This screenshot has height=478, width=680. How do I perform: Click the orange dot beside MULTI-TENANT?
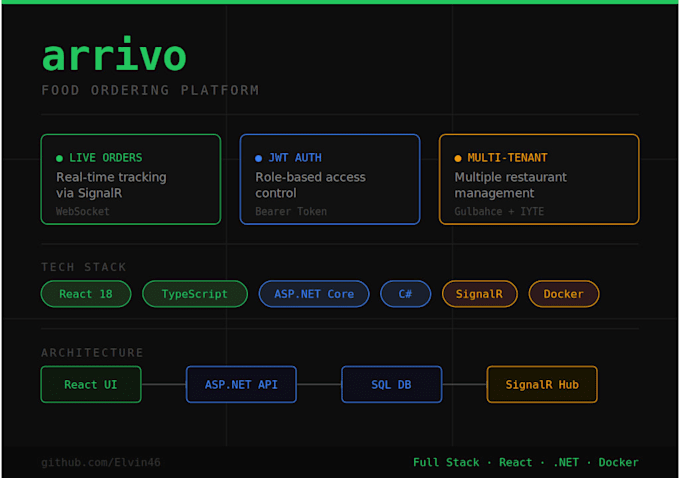(x=458, y=158)
